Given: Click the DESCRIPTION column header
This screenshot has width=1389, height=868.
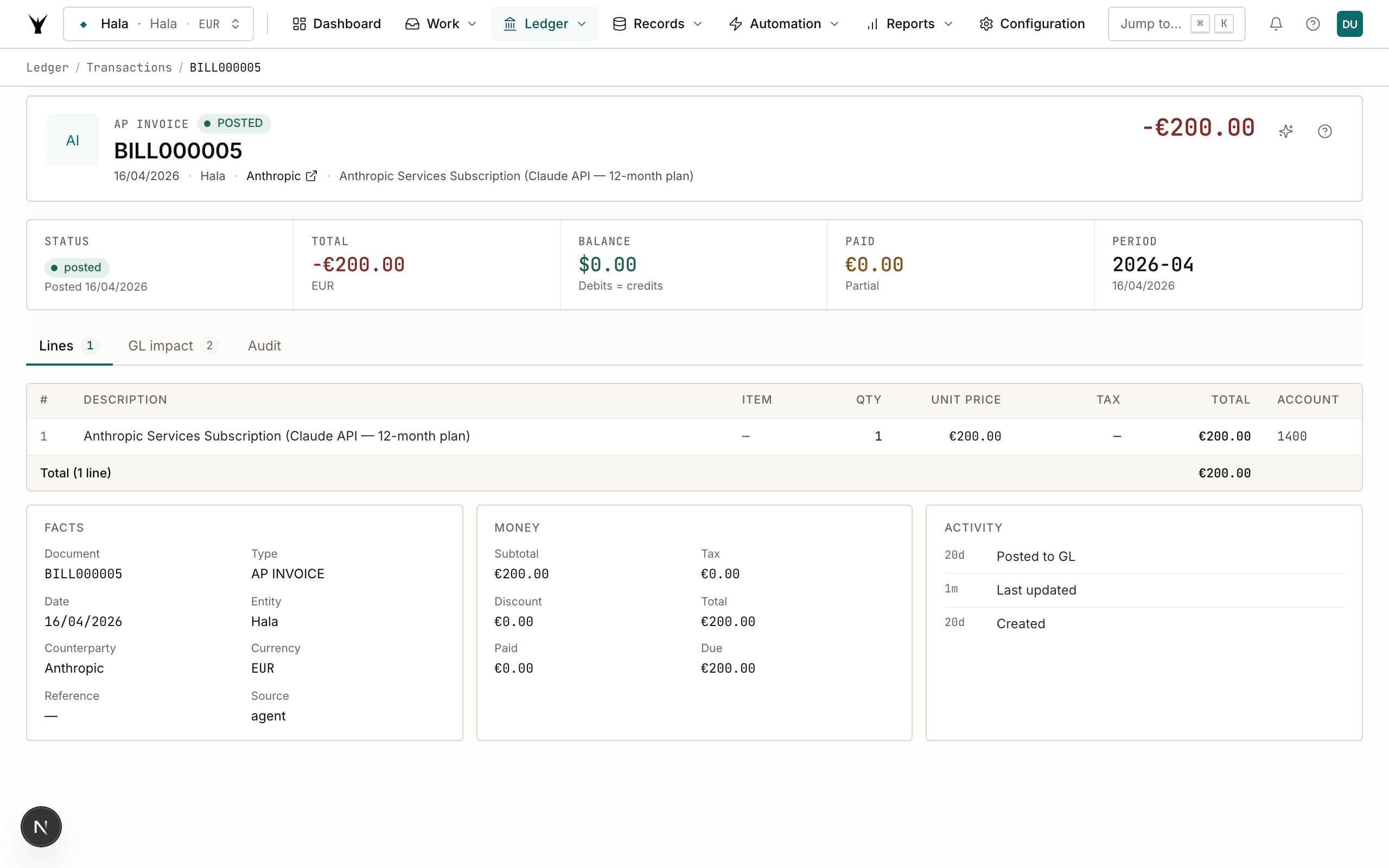Looking at the screenshot, I should [x=125, y=400].
